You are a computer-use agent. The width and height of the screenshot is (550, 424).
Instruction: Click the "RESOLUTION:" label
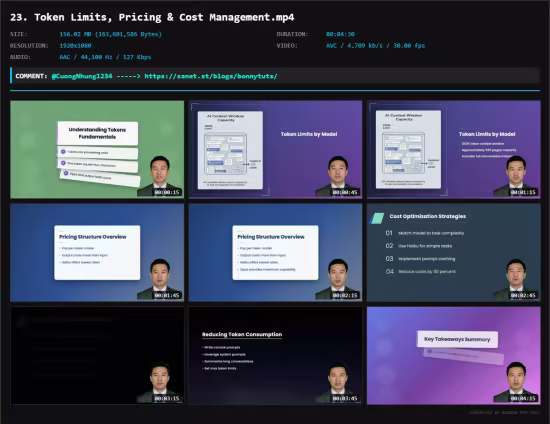point(29,46)
